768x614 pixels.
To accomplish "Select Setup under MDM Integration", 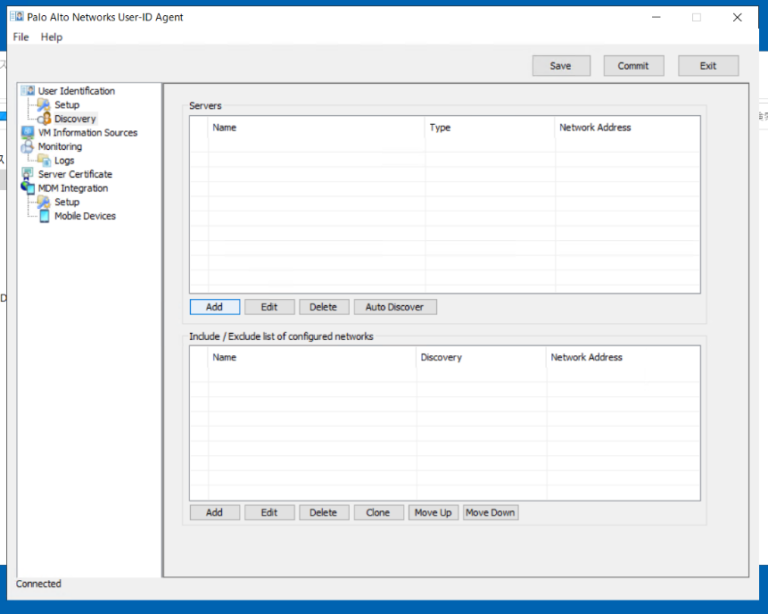I will tap(67, 202).
